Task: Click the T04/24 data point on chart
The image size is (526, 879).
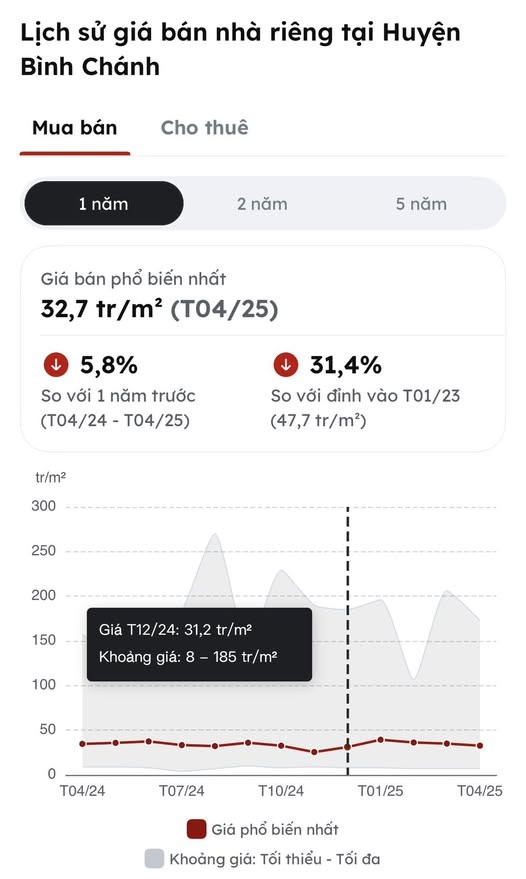Action: tap(82, 744)
